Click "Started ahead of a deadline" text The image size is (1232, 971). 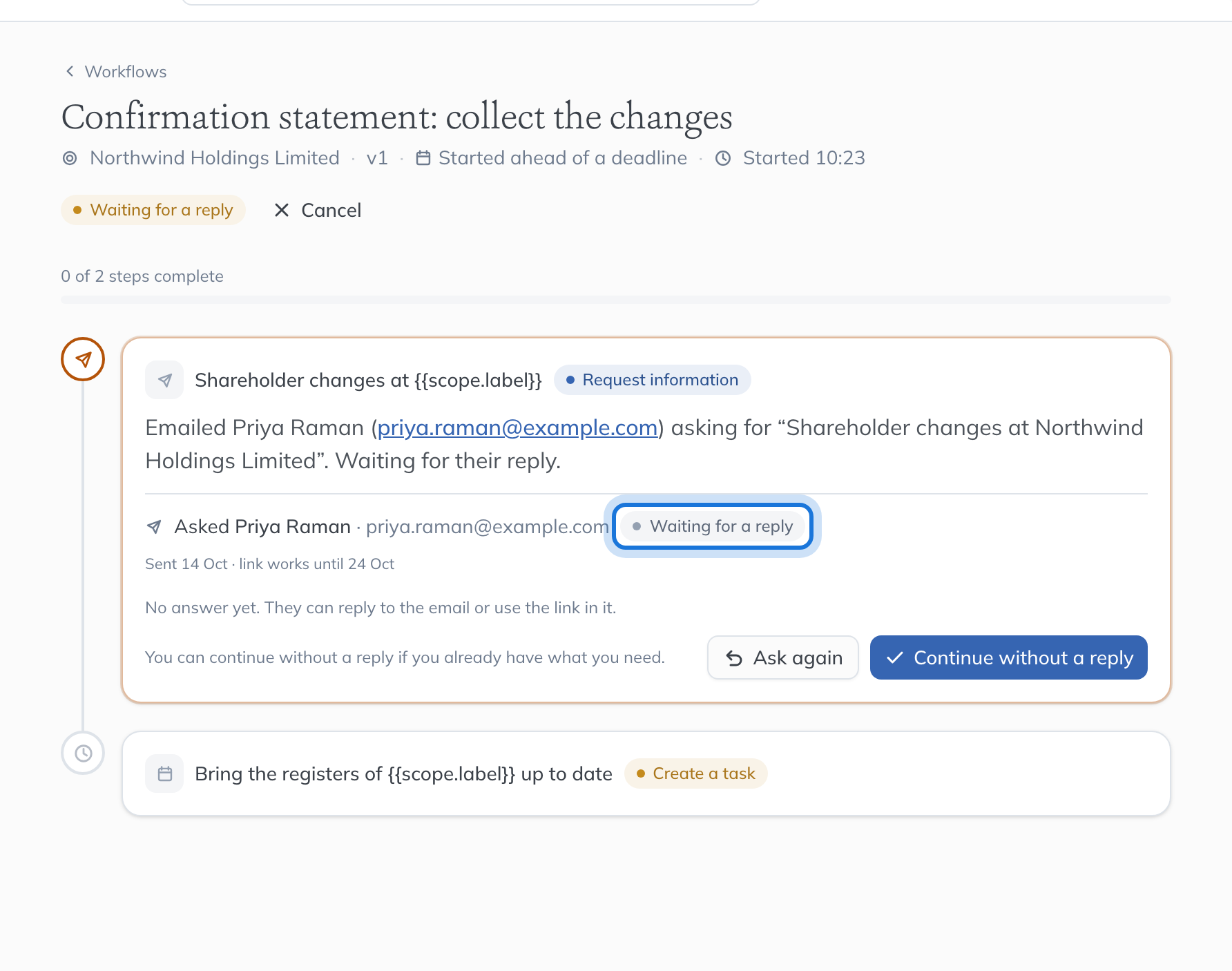coord(563,158)
